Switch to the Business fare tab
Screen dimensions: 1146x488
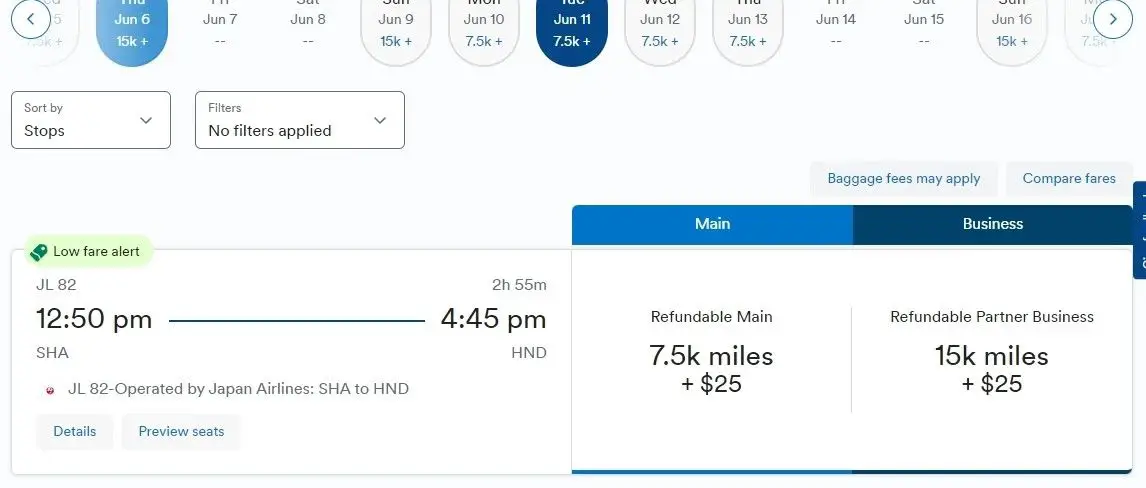click(992, 224)
